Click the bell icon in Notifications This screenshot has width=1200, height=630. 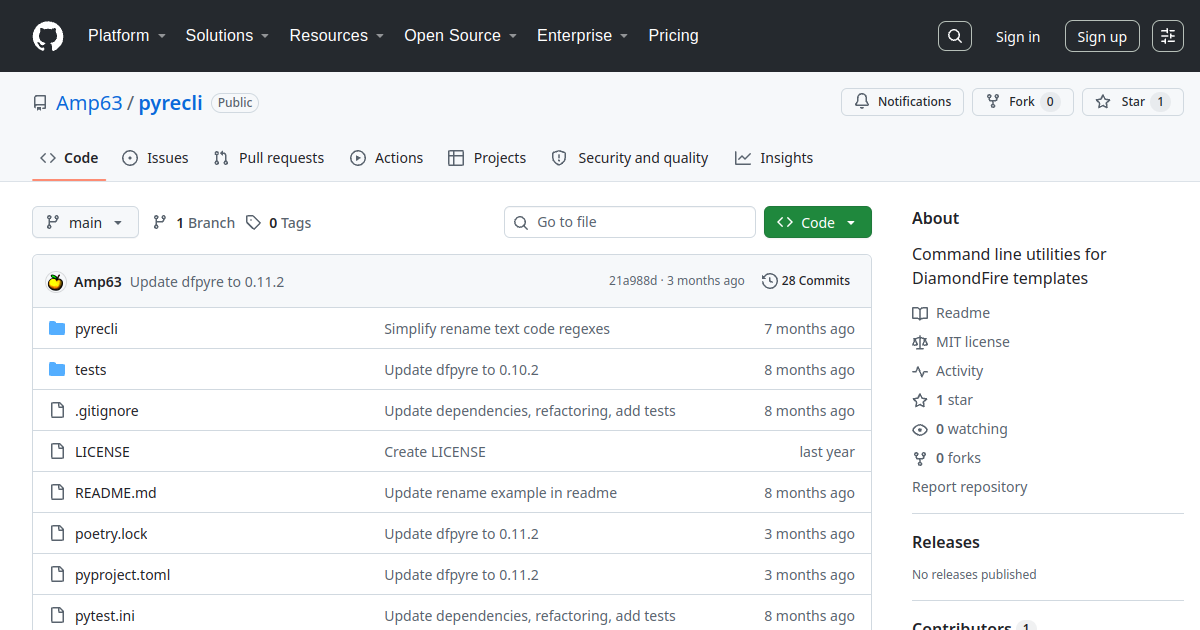(x=862, y=102)
